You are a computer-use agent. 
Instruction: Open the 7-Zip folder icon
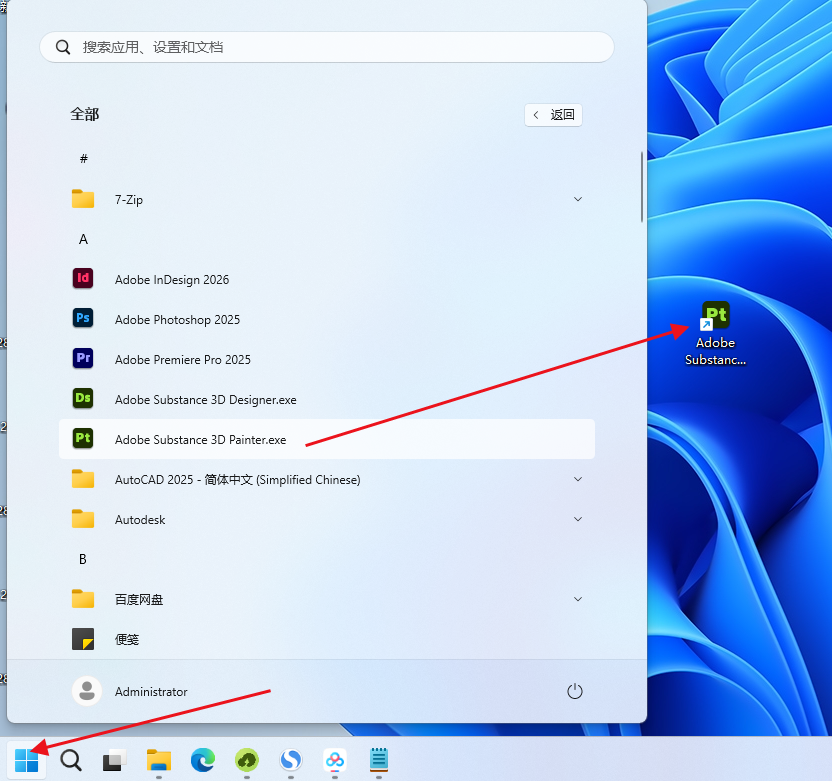click(83, 199)
